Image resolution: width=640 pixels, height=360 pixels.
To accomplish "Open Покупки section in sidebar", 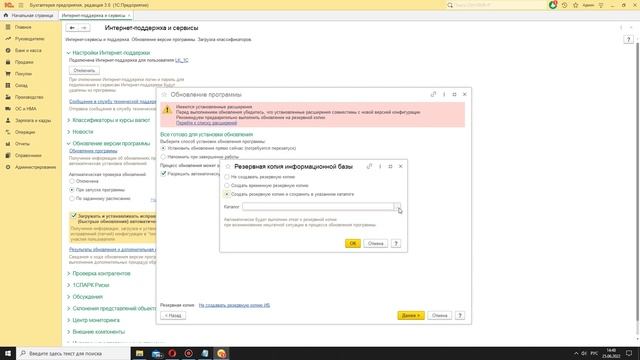I will tap(23, 74).
